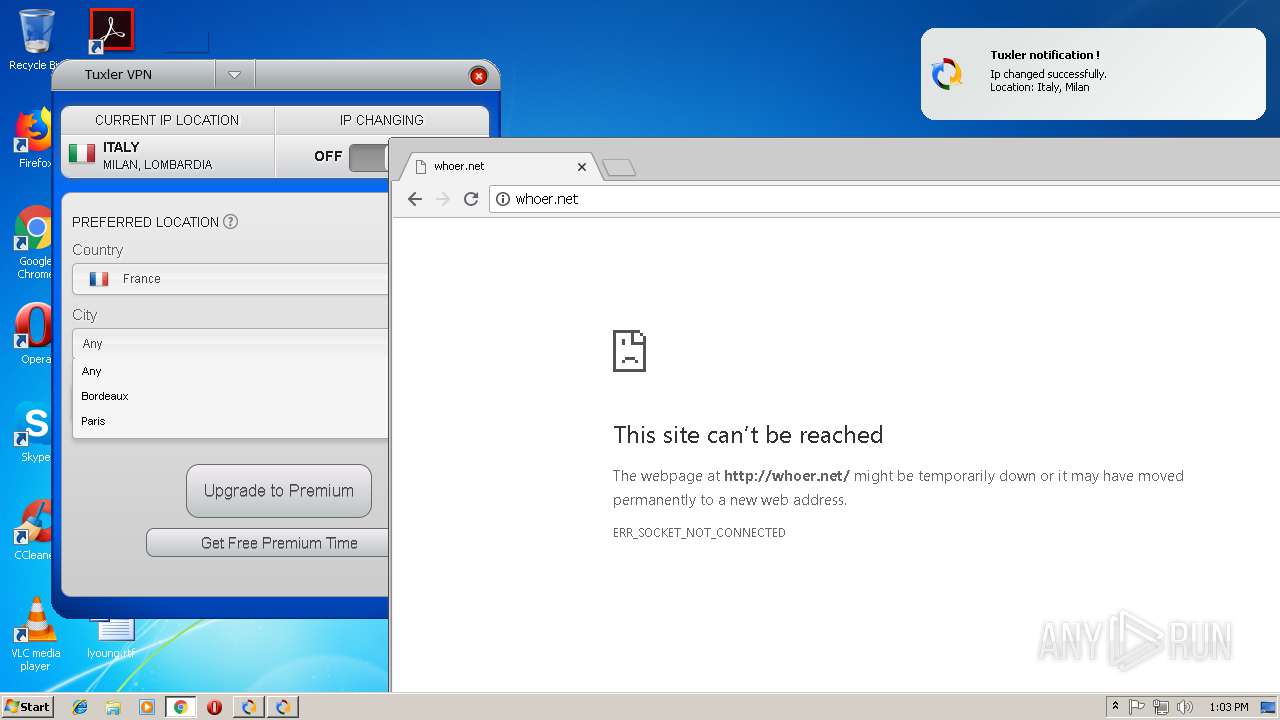Open the CCleaner desktop shortcut
Screen dimensions: 1280x720
click(34, 530)
